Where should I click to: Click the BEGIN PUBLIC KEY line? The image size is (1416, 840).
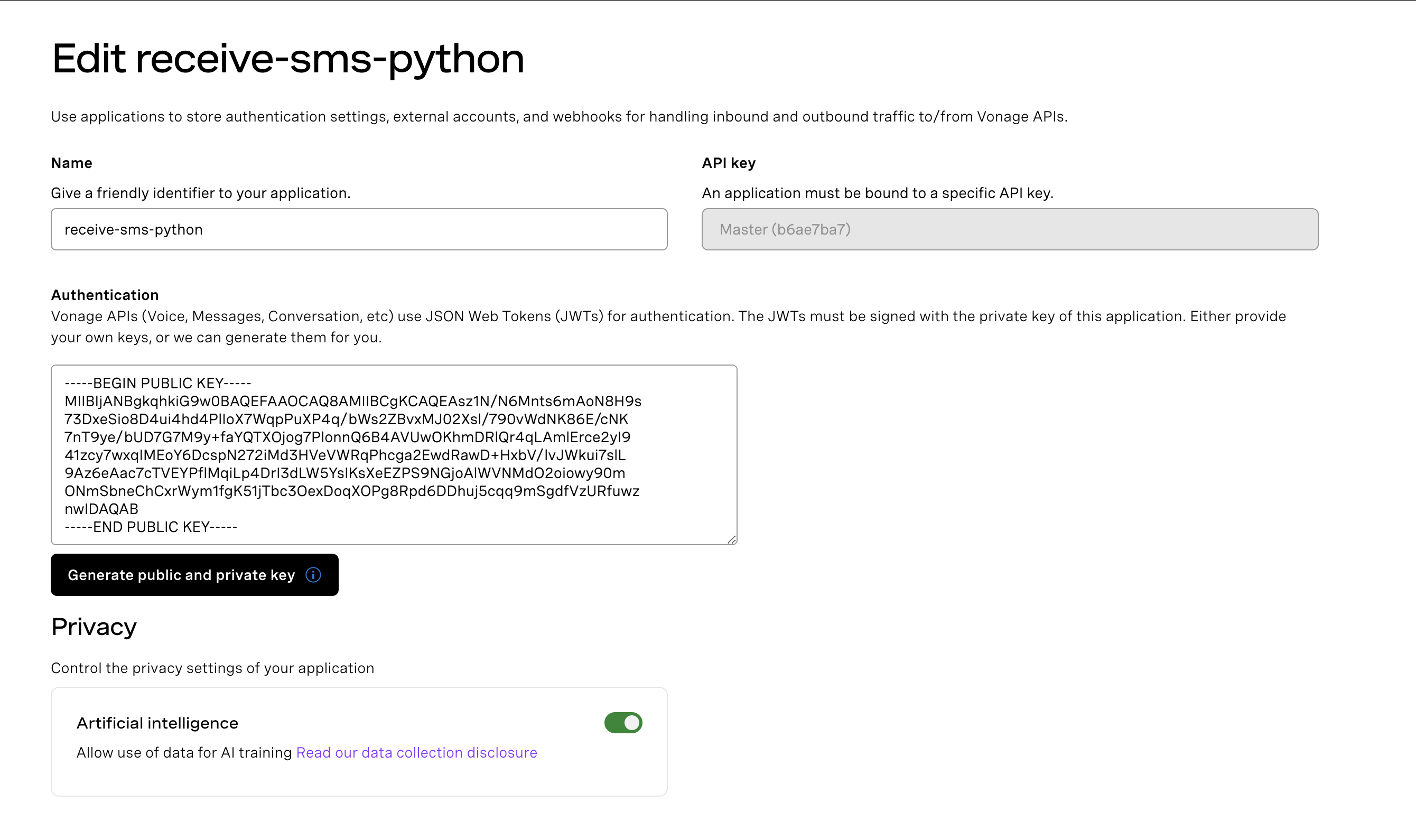158,383
